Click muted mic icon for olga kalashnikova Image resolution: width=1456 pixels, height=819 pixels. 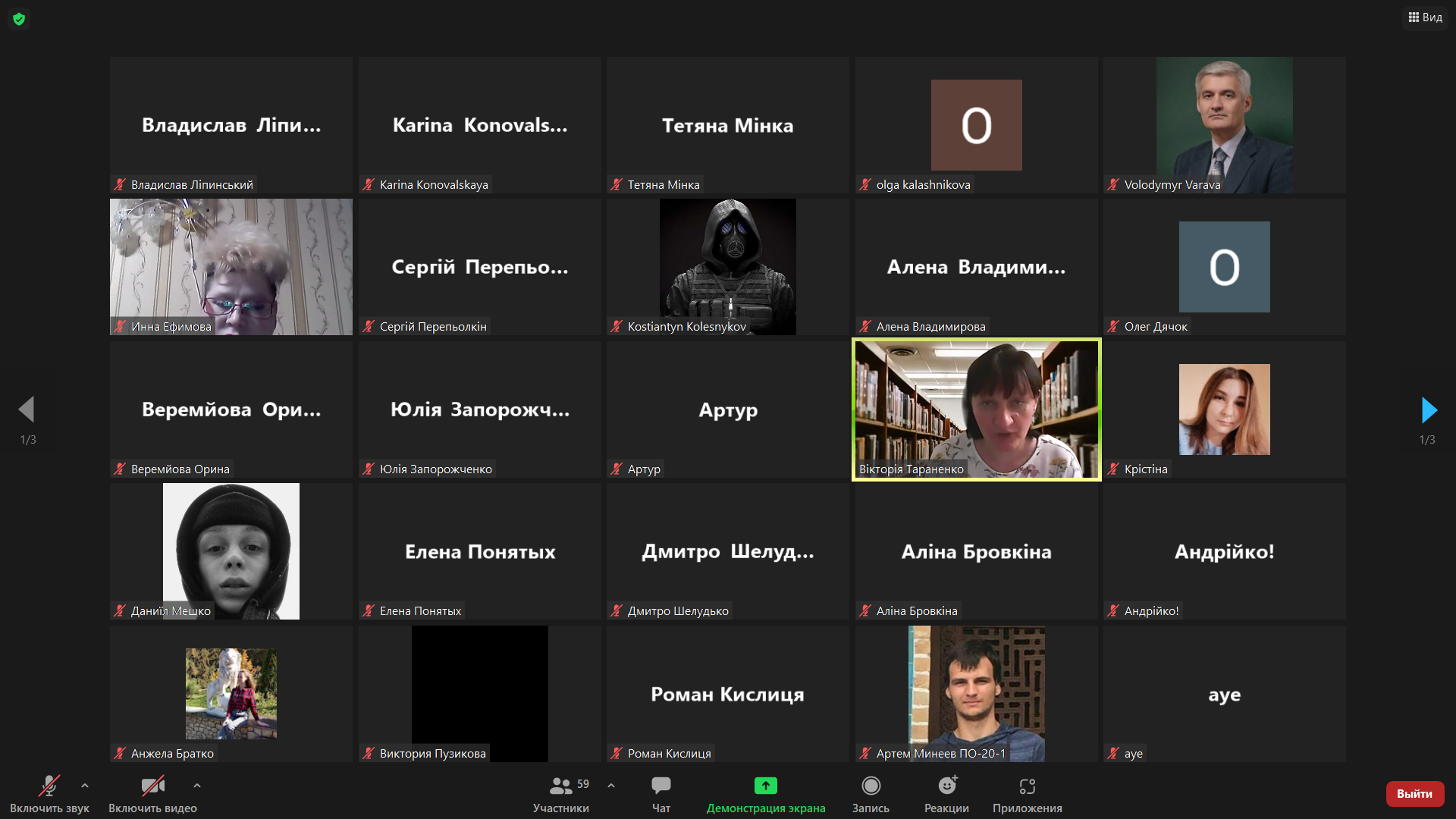click(x=865, y=184)
